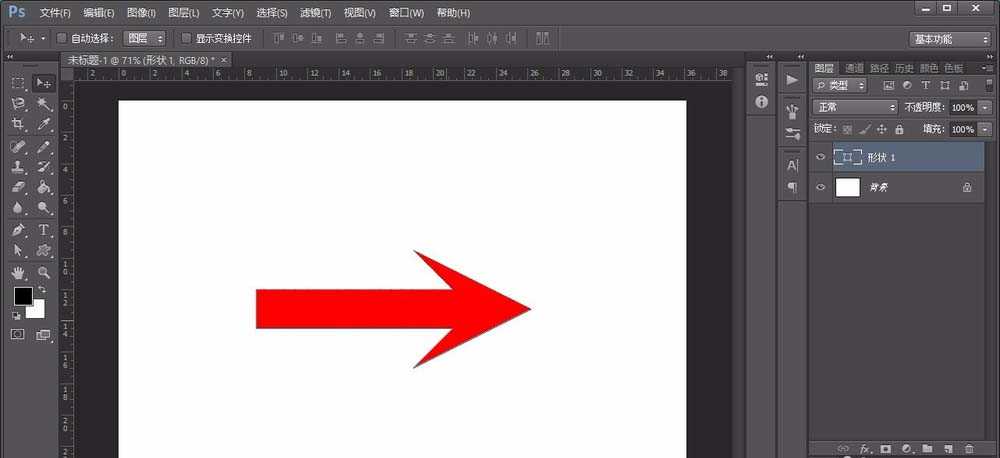This screenshot has height=458, width=1000.
Task: Toggle Quick Mask mode
Action: (18, 334)
